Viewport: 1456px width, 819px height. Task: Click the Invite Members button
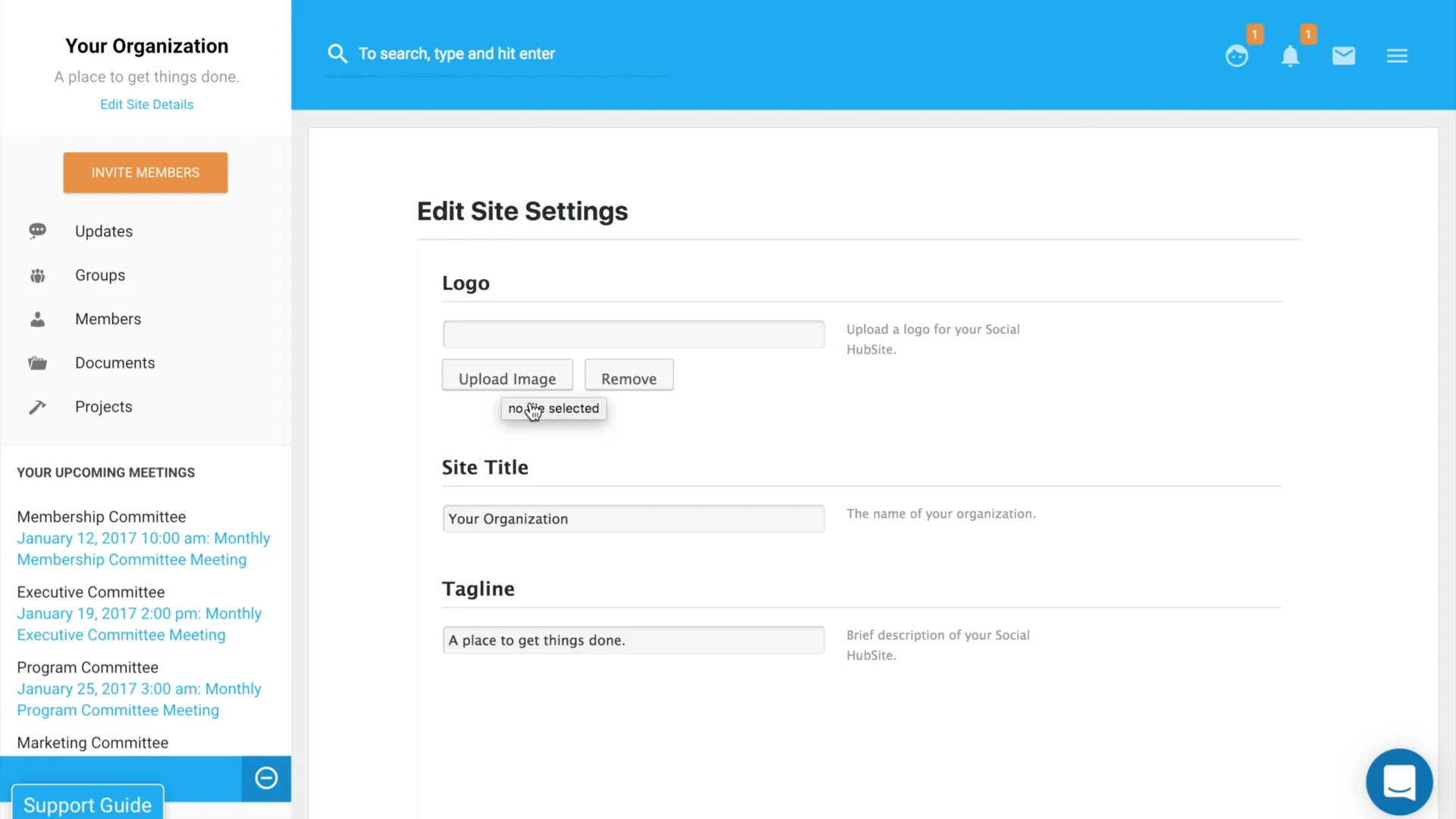(x=146, y=172)
